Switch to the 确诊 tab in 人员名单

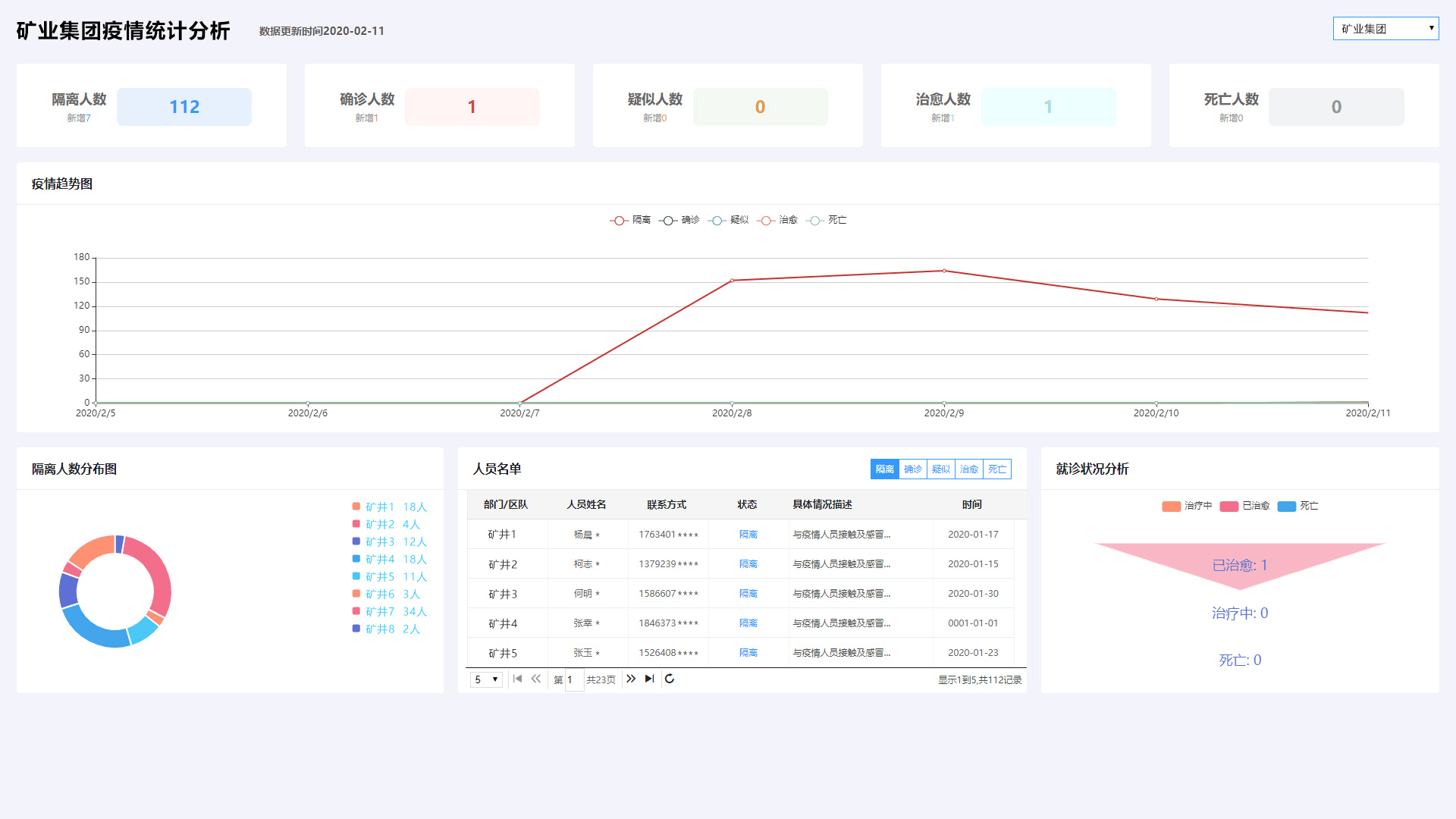(912, 469)
